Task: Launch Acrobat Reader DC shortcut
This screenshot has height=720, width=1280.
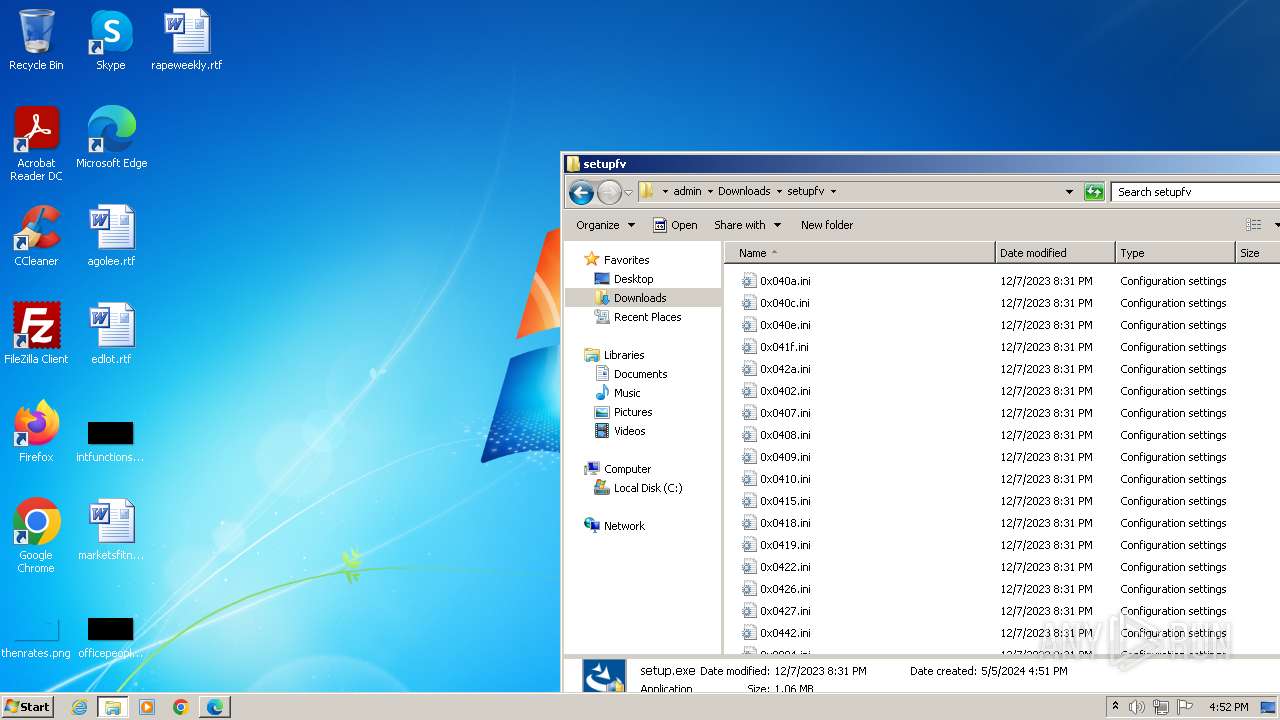Action: pos(36,144)
